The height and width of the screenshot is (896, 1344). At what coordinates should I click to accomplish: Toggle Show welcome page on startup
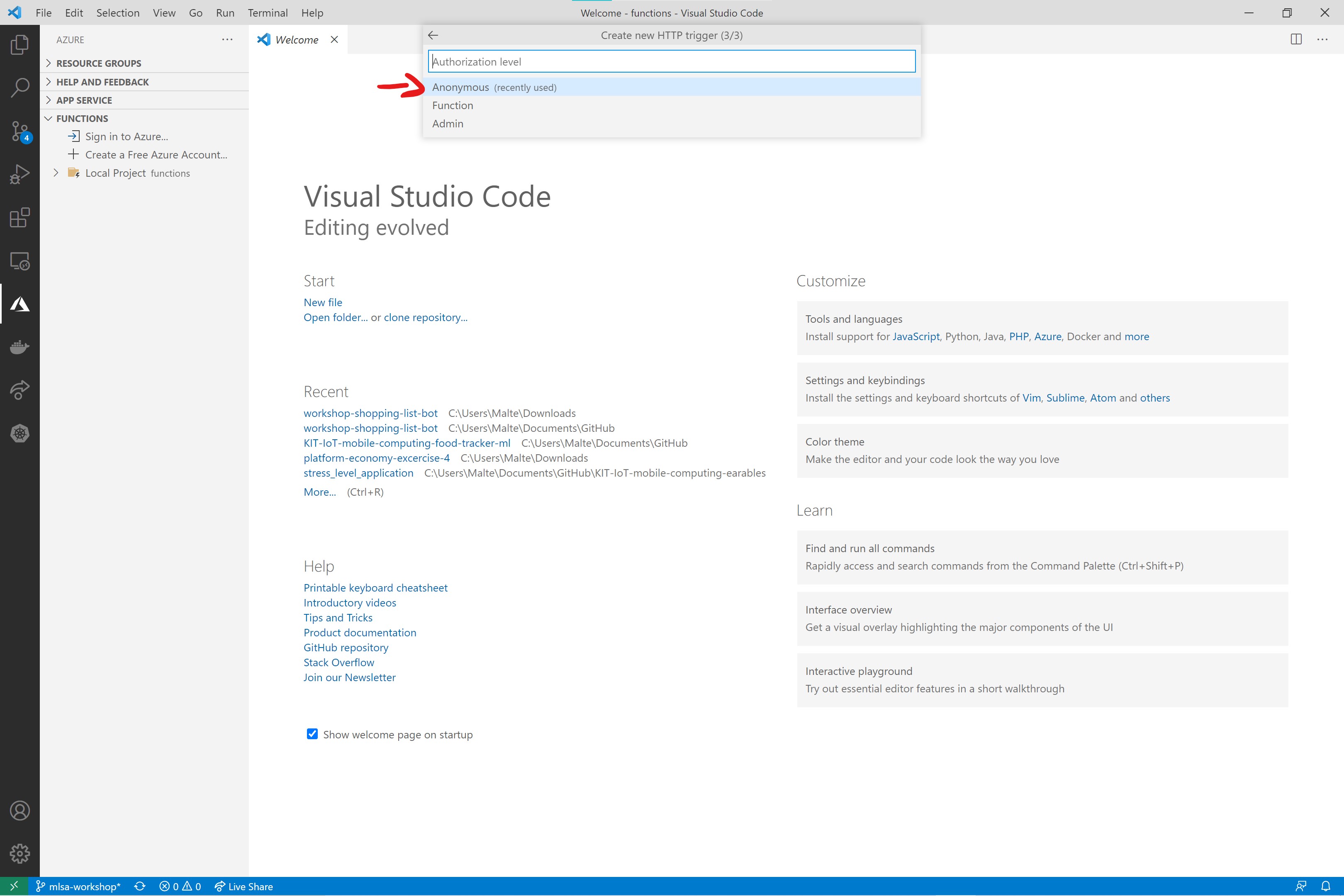[312, 734]
